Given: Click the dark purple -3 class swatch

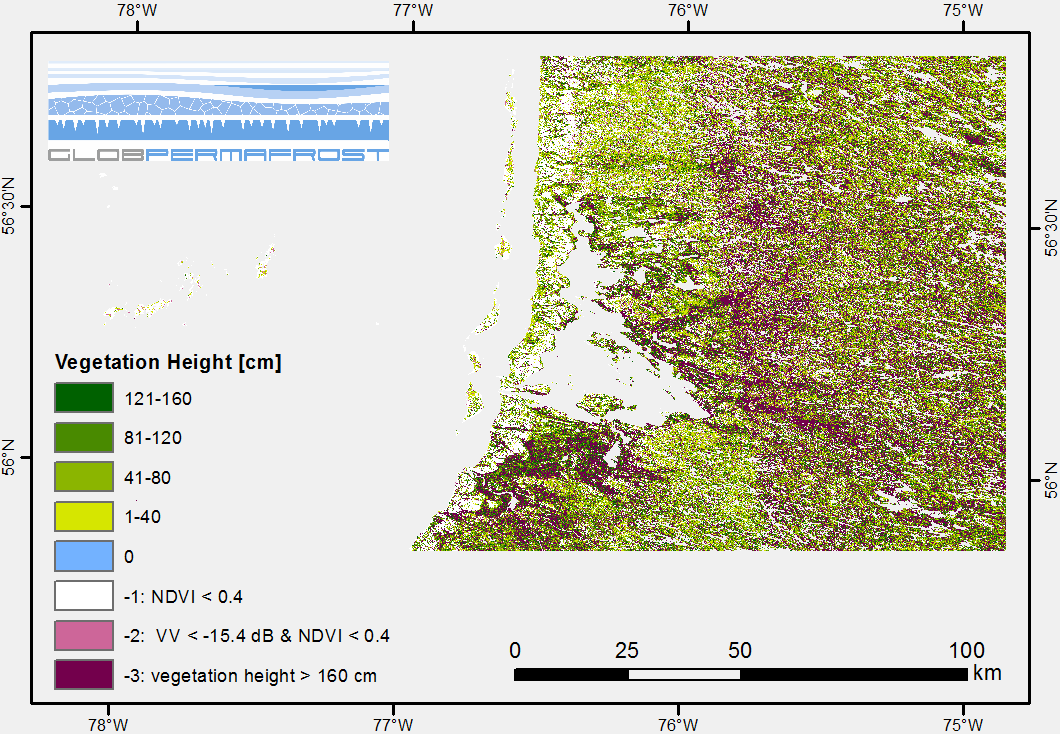Looking at the screenshot, I should coord(84,675).
